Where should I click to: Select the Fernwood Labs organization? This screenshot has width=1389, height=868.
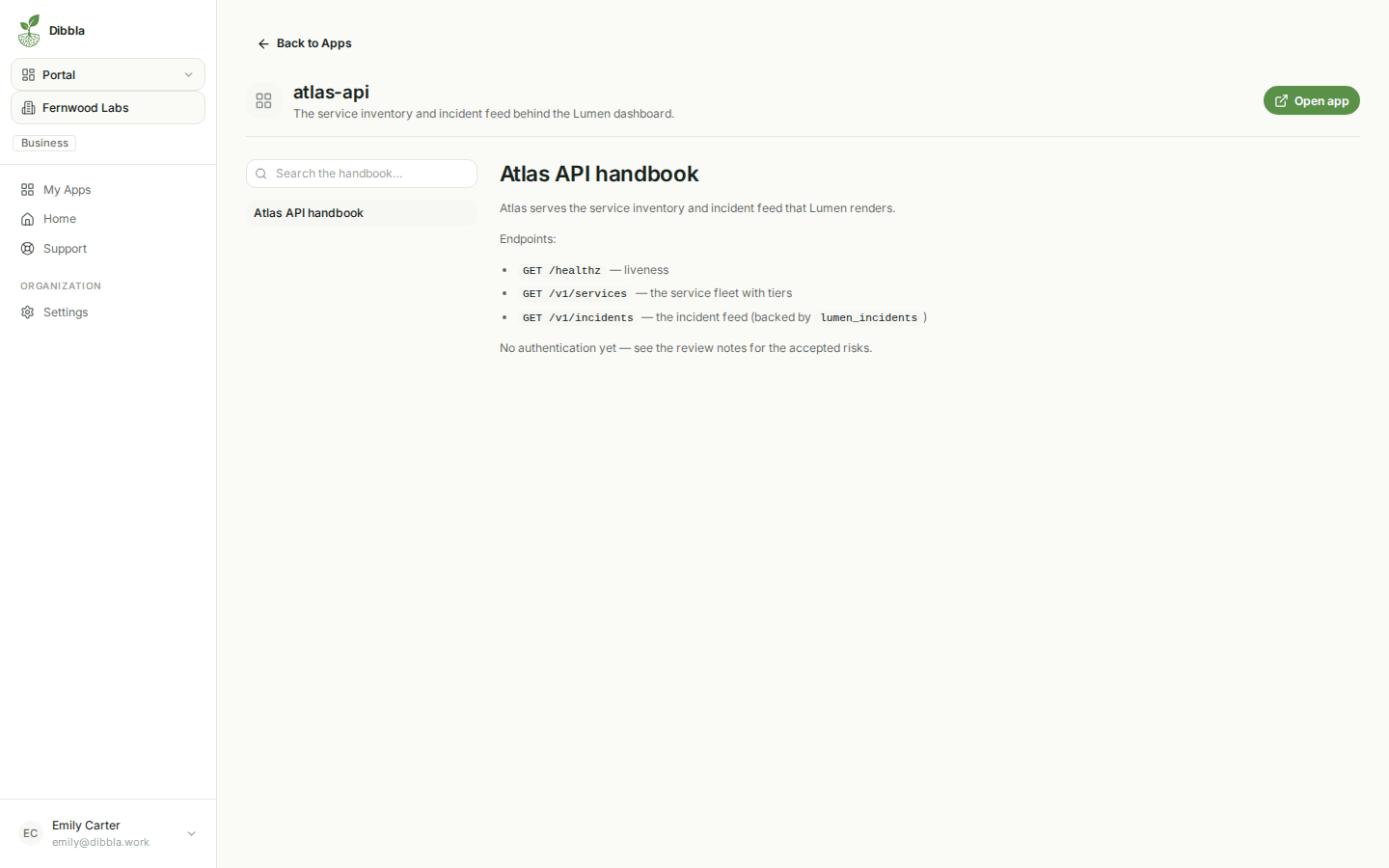pyautogui.click(x=108, y=108)
